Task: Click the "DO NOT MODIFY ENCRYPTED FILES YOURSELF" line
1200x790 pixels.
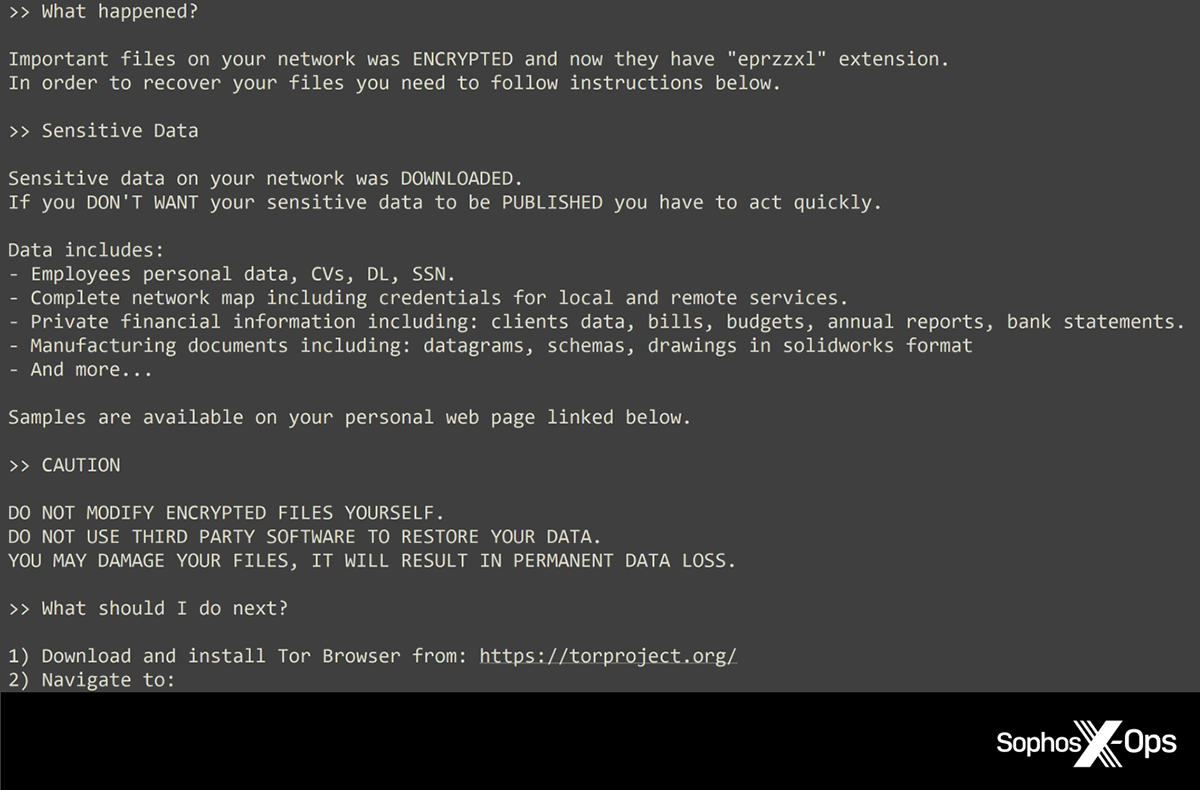Action: (x=225, y=513)
